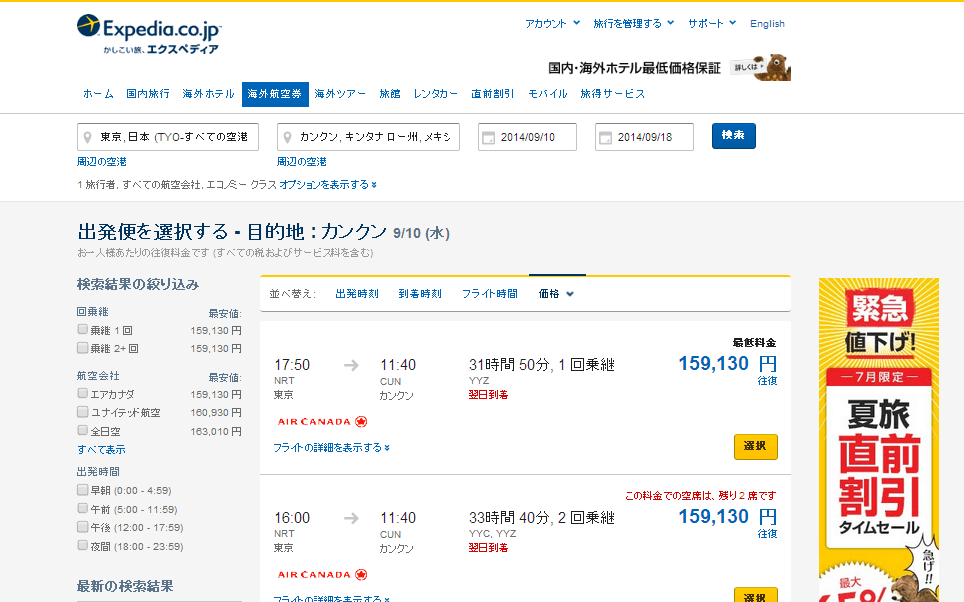
Task: Select the first flight with 選択 button
Action: coord(755,447)
